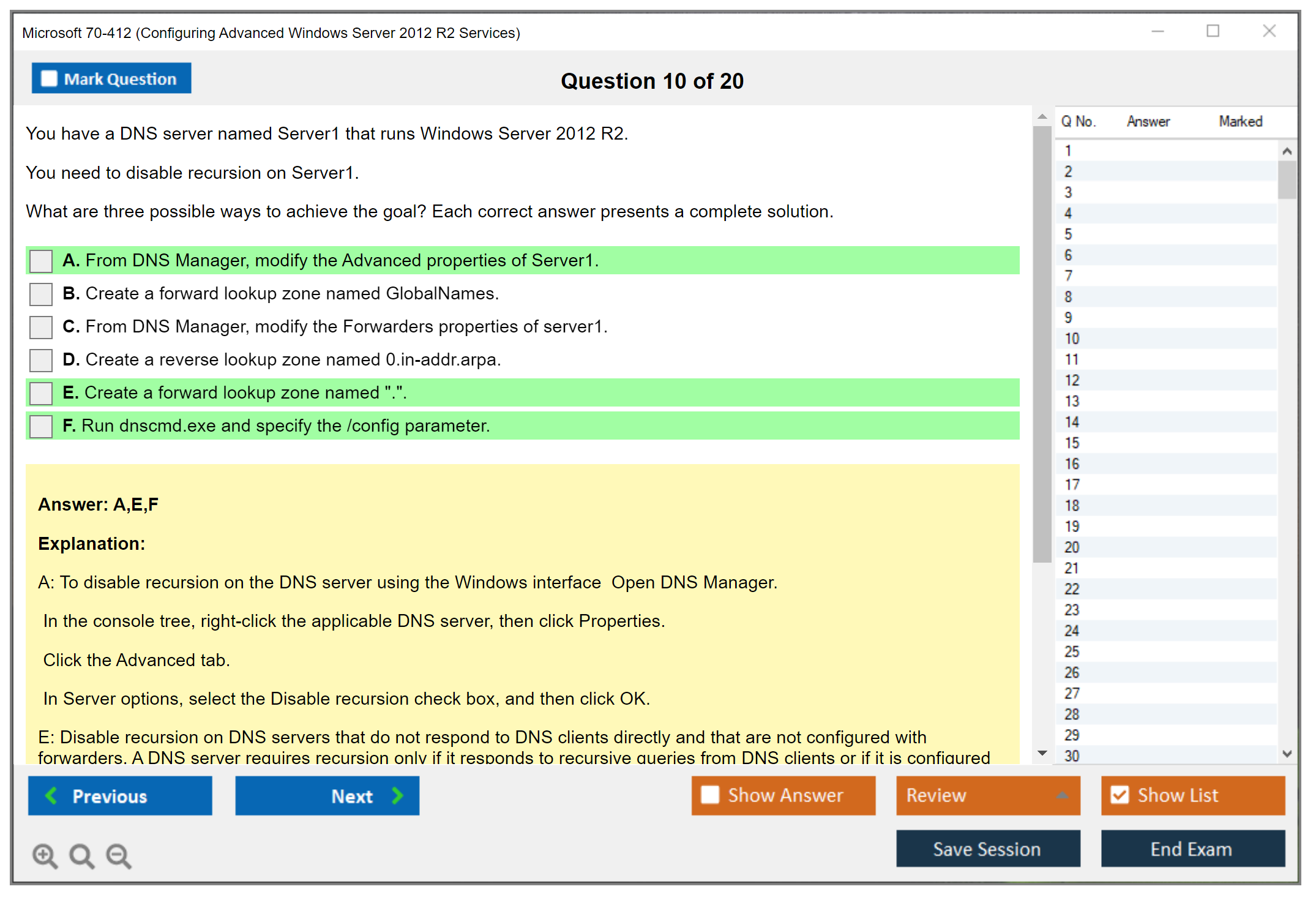Screen dimensions: 1316x900
Task: Click the Answer column header
Action: [1148, 121]
